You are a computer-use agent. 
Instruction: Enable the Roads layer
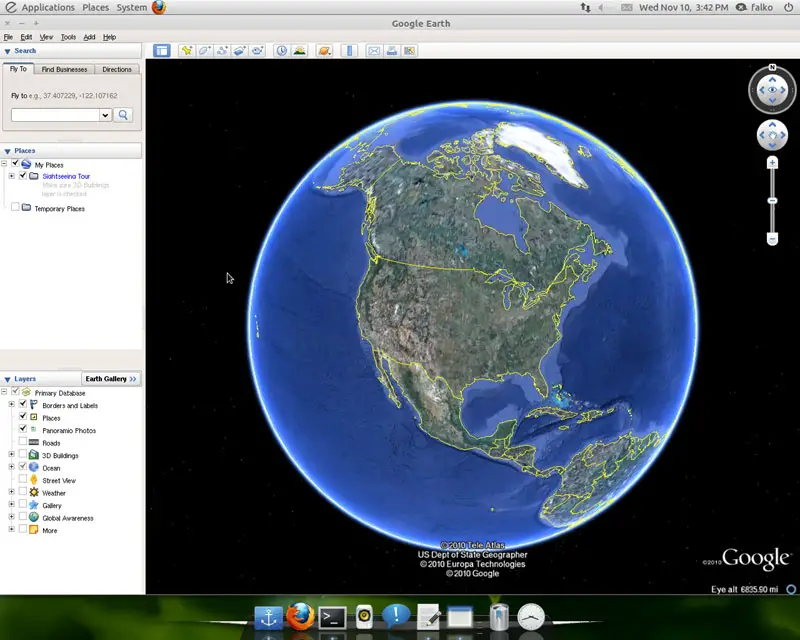click(x=23, y=441)
